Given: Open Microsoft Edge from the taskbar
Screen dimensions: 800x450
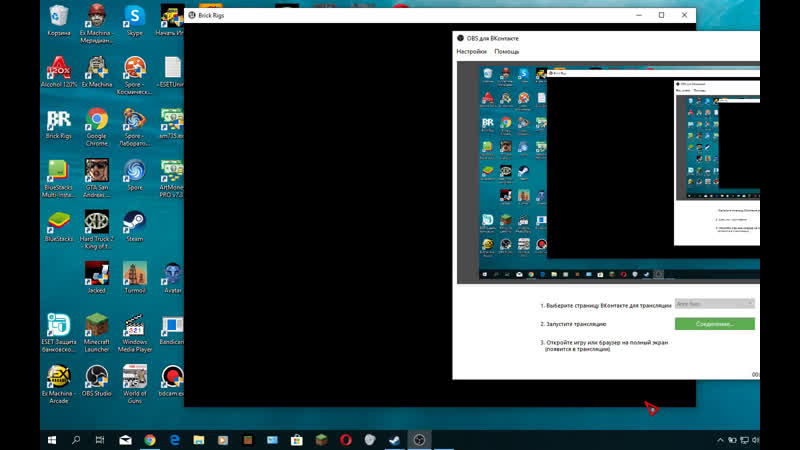Looking at the screenshot, I should (174, 440).
